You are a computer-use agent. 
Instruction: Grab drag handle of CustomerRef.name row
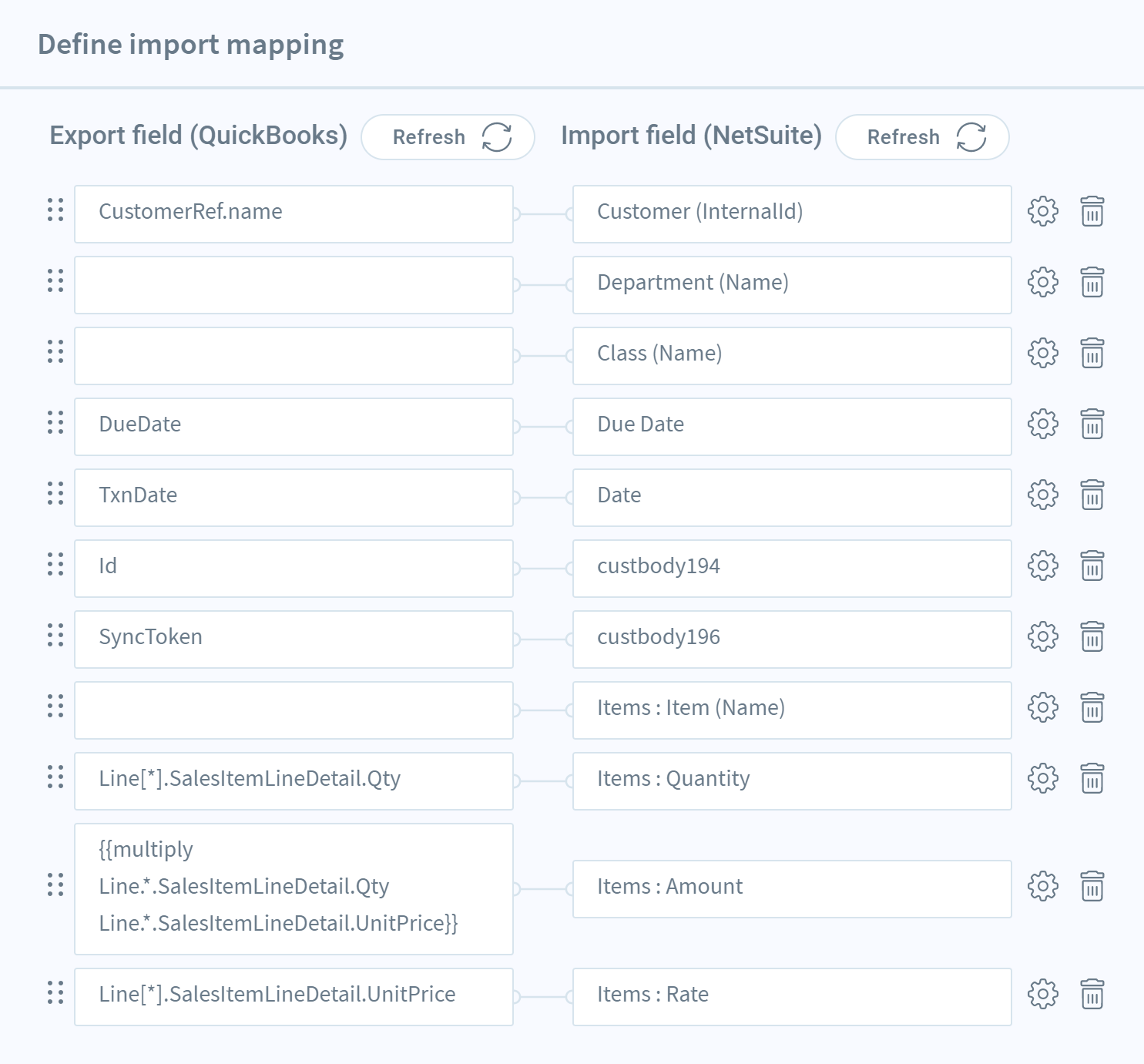(55, 210)
